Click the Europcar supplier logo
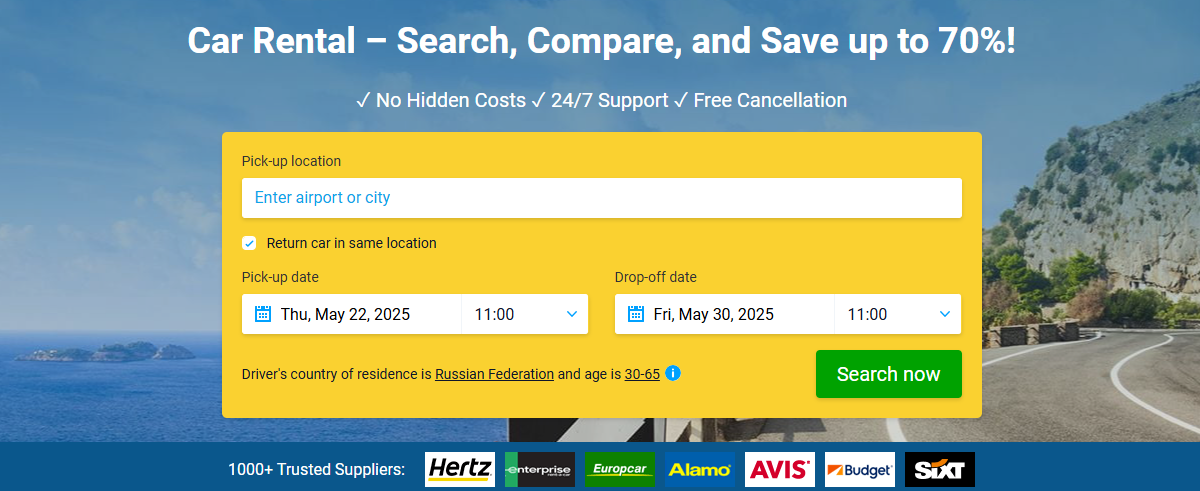 pos(620,469)
